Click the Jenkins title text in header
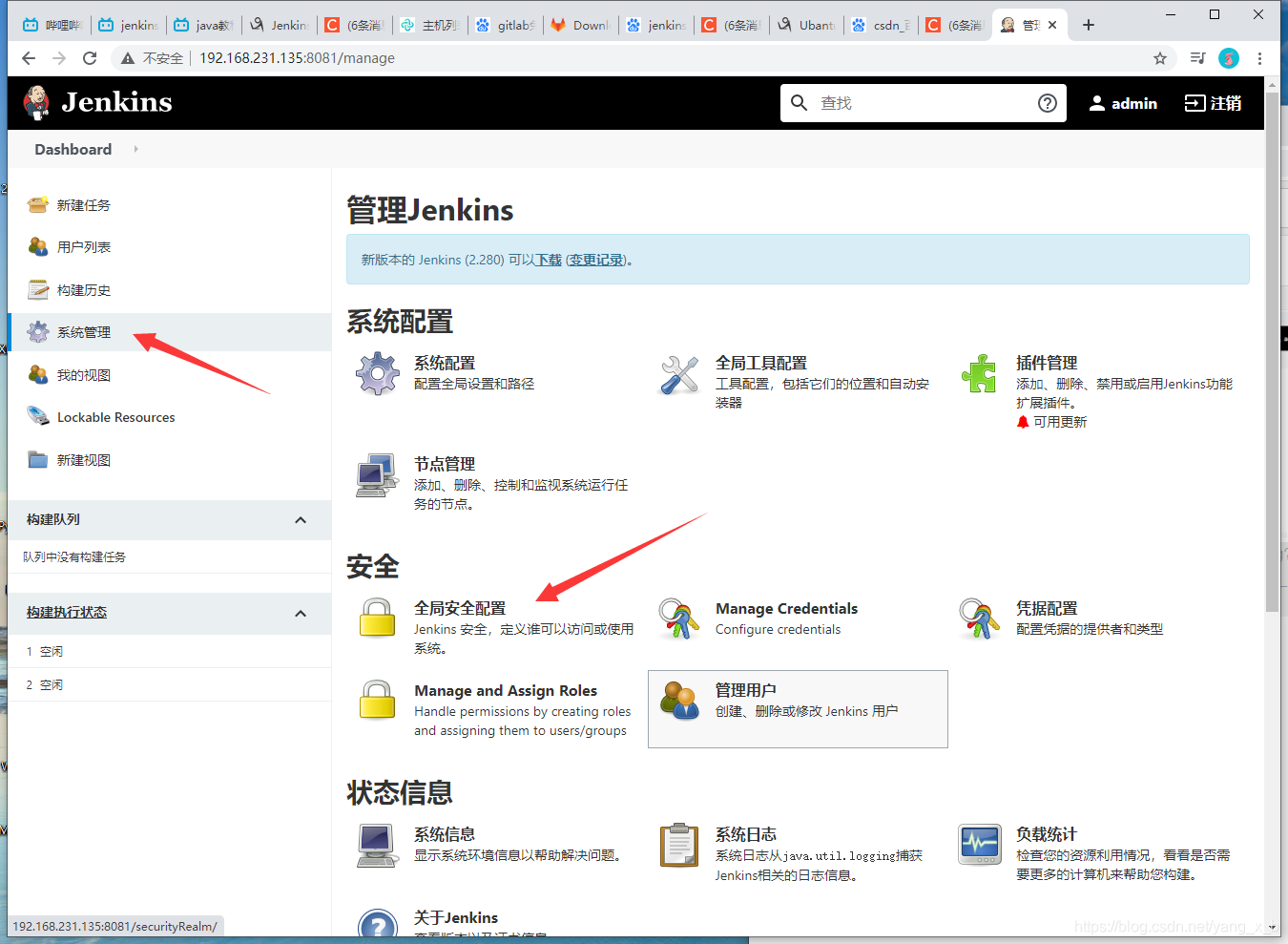Screen dimensions: 1288x944 coord(117,102)
